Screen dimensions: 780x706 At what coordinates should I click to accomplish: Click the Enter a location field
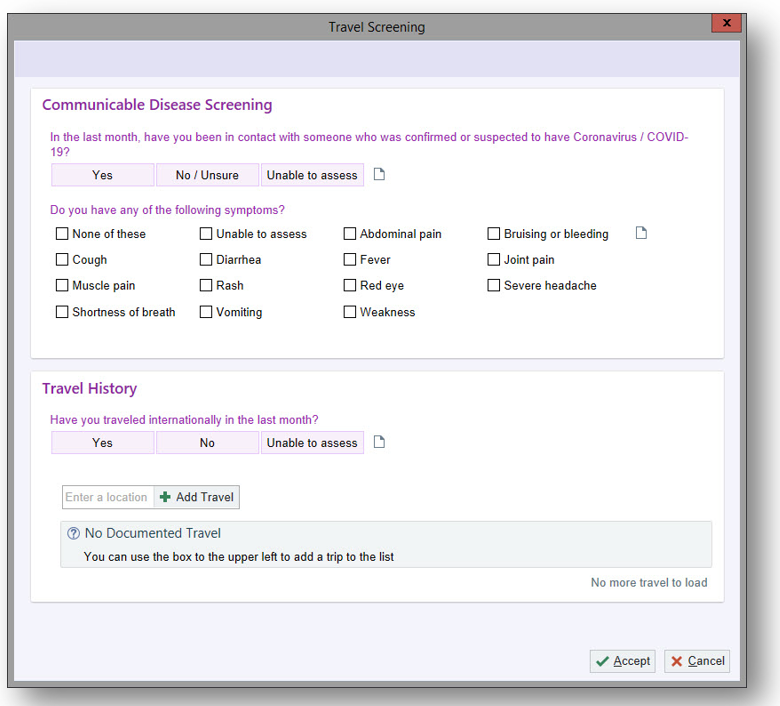coord(107,497)
